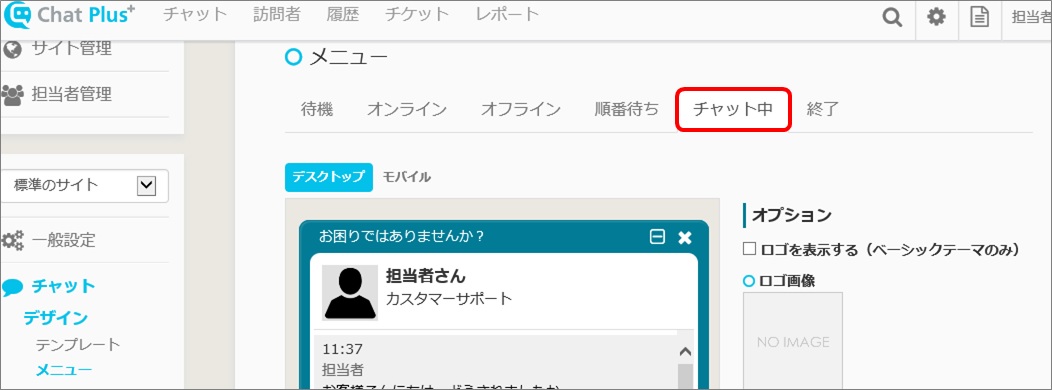1052x390 pixels.
Task: Open search with the magnifier icon
Action: [x=892, y=17]
